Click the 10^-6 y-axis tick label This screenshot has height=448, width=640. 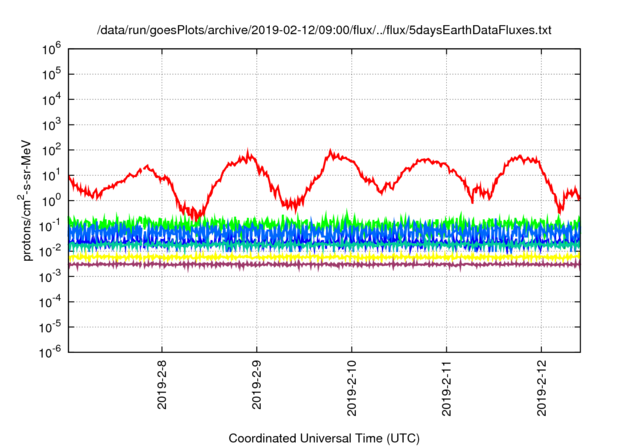[50, 352]
